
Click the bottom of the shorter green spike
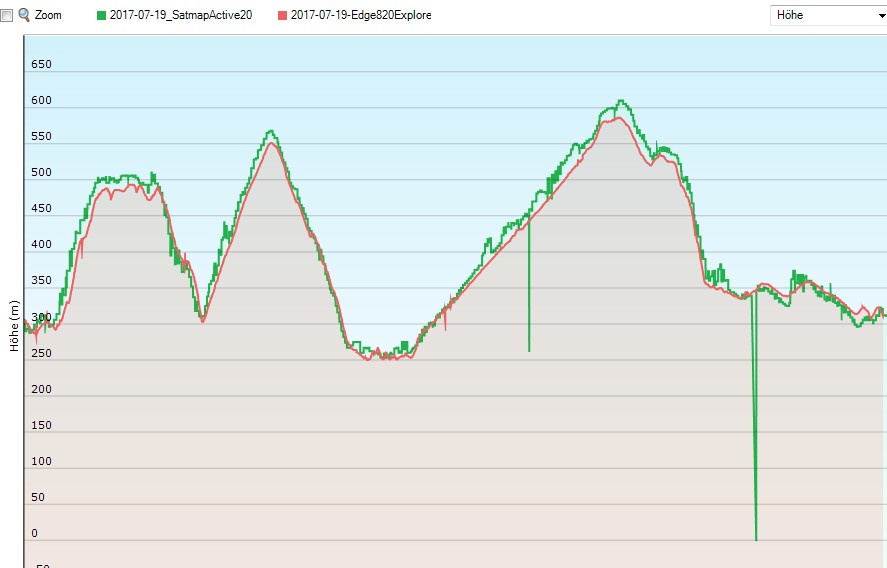coord(529,350)
